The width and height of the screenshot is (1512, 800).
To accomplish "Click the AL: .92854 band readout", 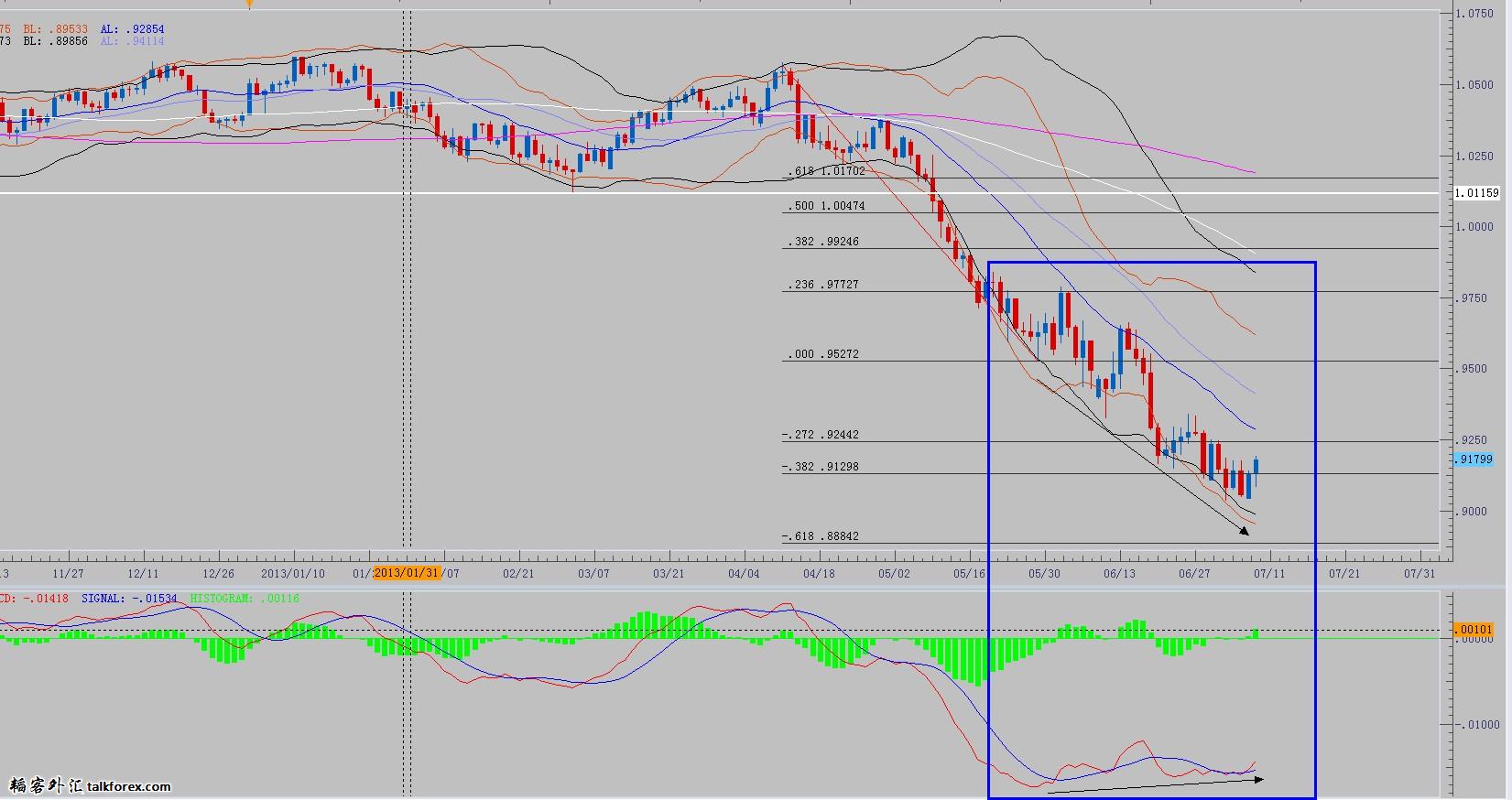I will [133, 30].
